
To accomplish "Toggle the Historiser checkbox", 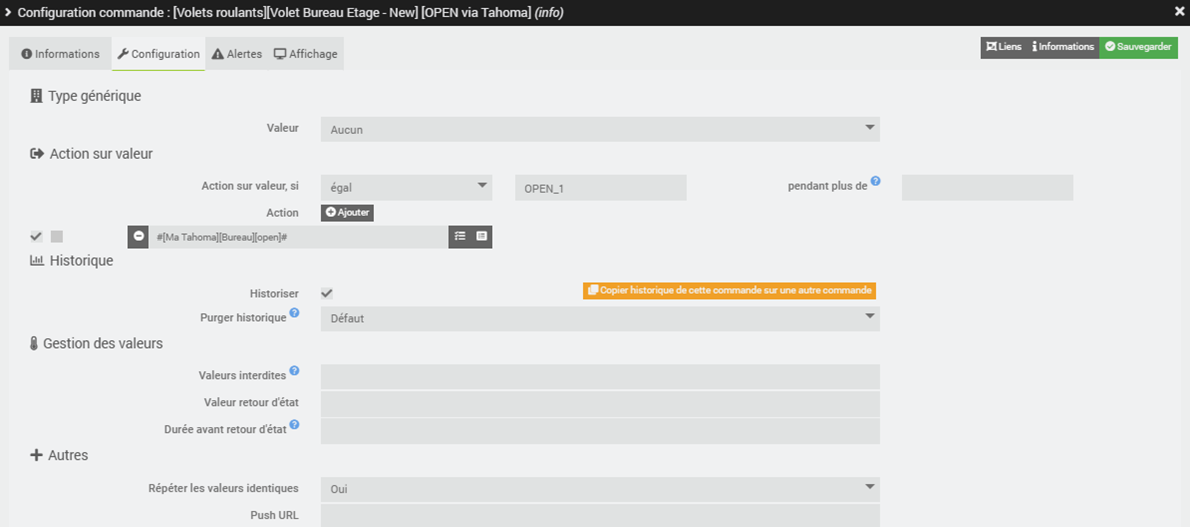I will (x=326, y=293).
